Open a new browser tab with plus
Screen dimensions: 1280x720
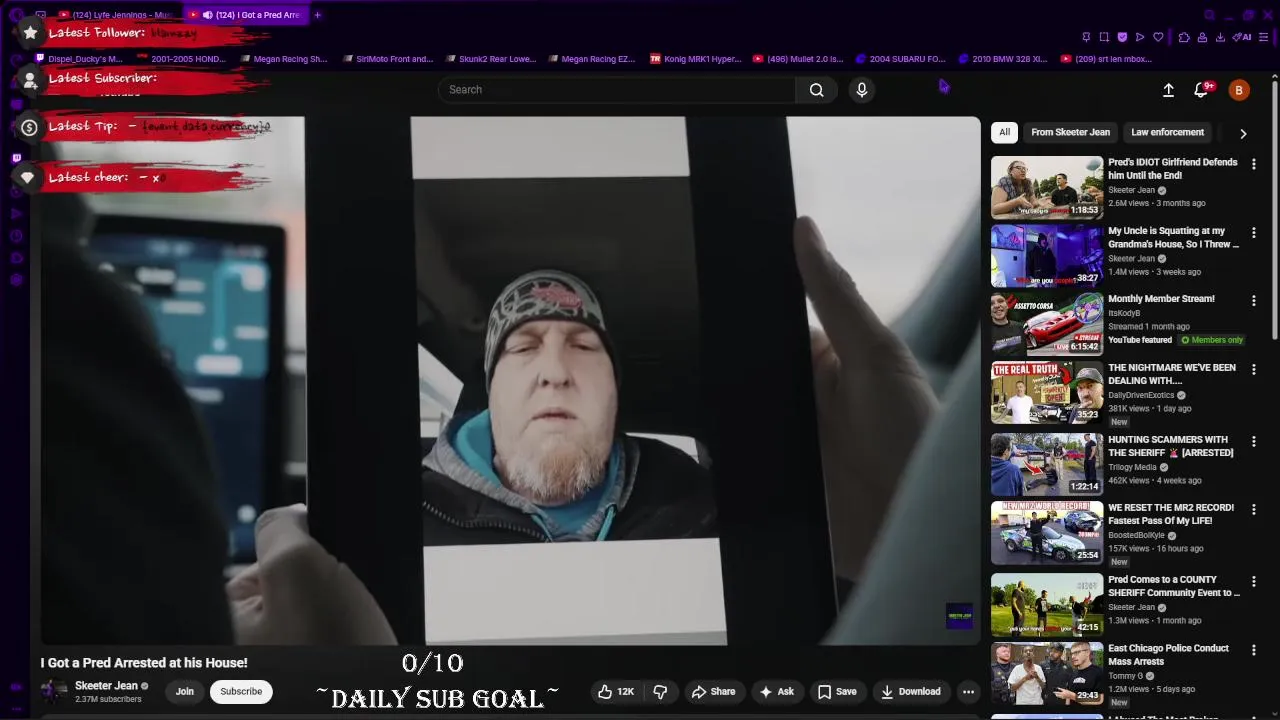click(317, 15)
